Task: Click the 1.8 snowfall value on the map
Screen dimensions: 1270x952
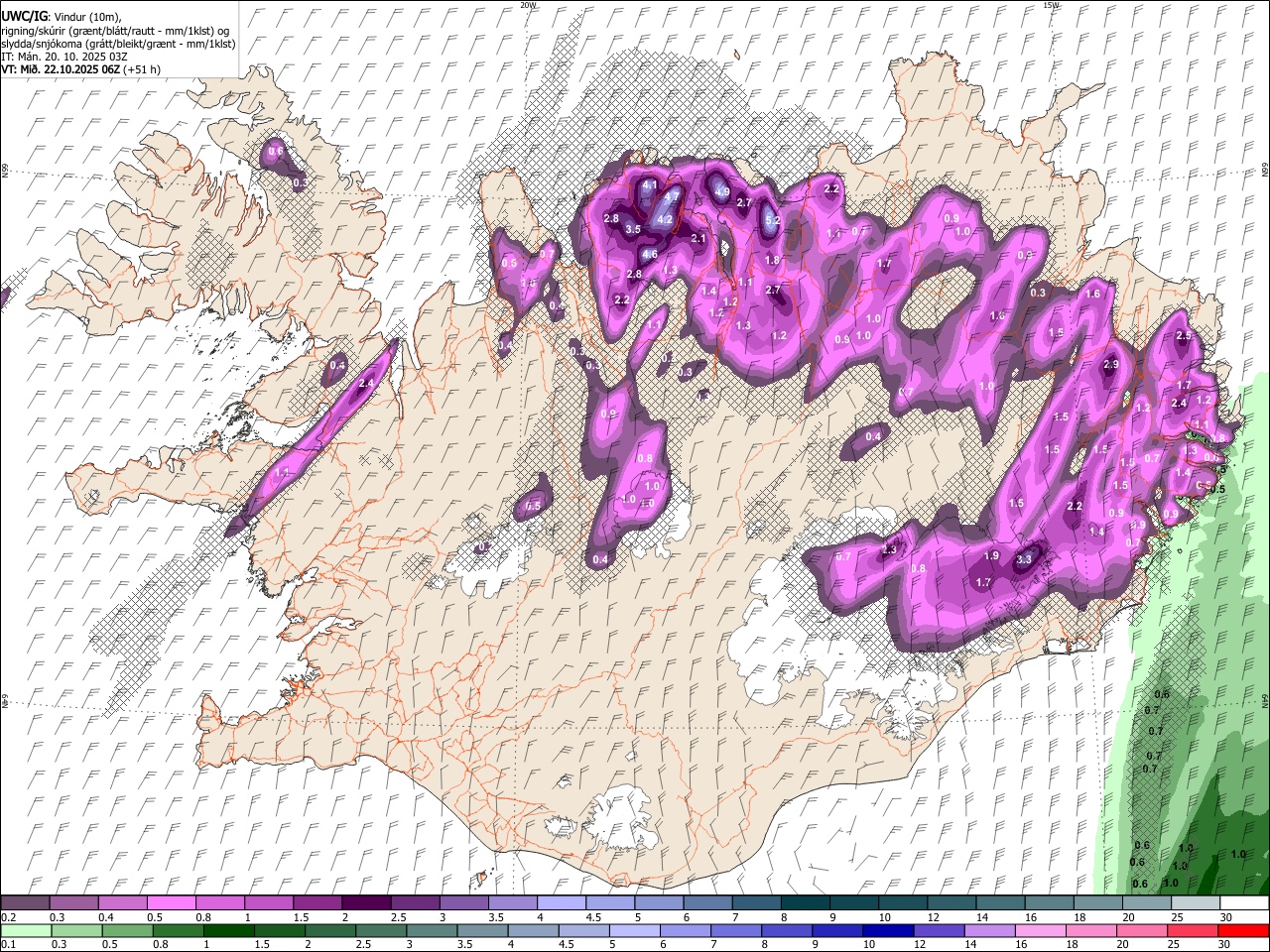Action: click(773, 260)
